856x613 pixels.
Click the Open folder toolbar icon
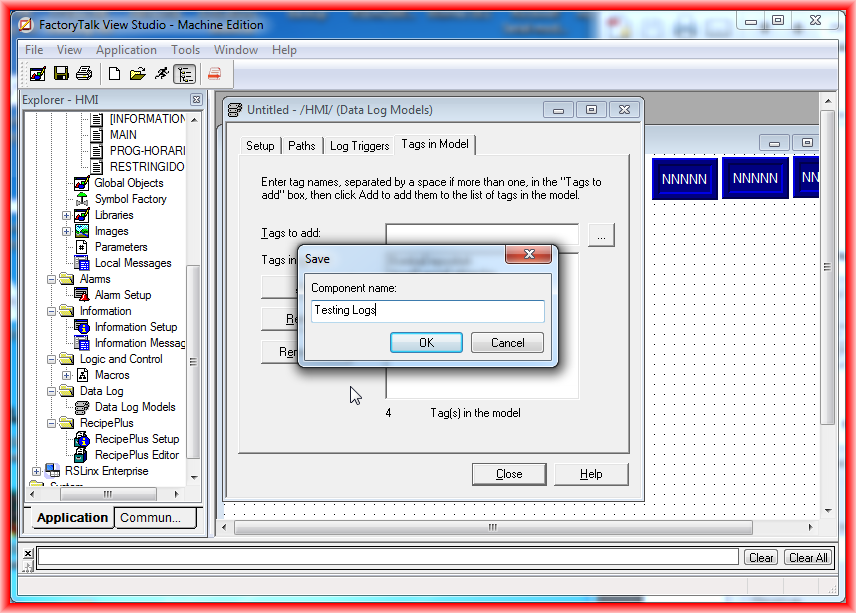(x=138, y=74)
